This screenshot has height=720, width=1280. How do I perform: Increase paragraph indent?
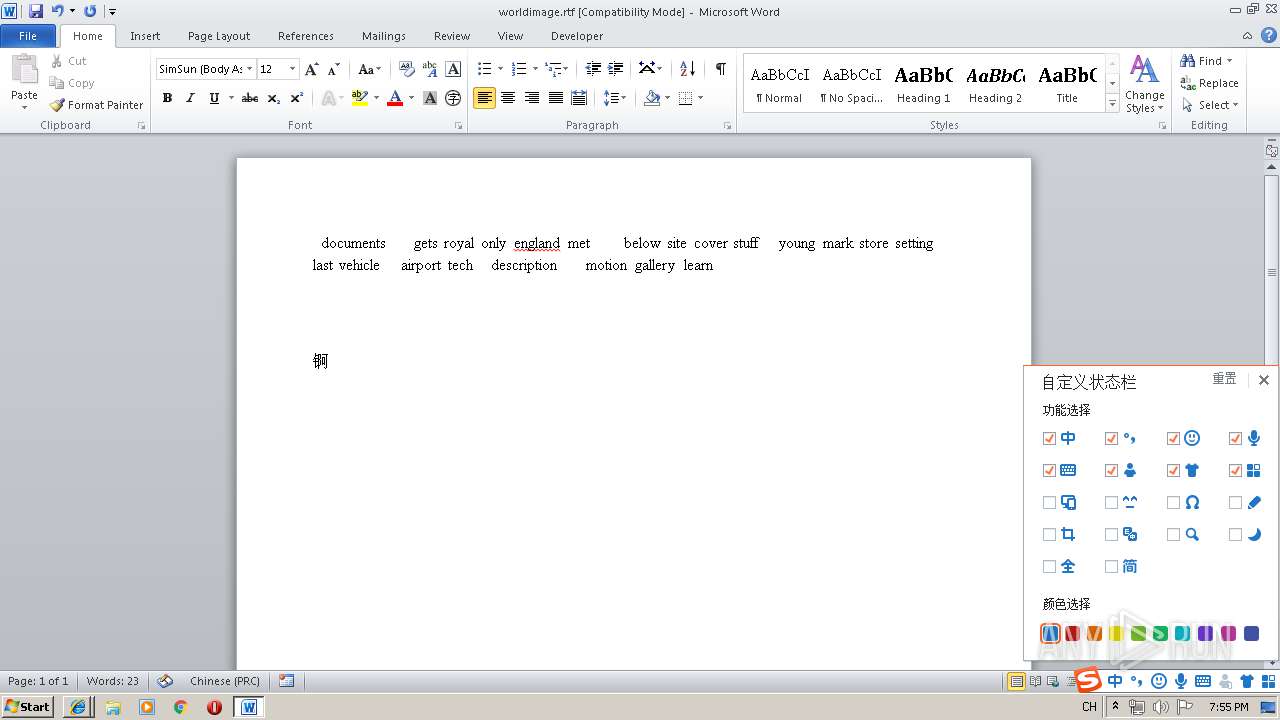coord(616,69)
